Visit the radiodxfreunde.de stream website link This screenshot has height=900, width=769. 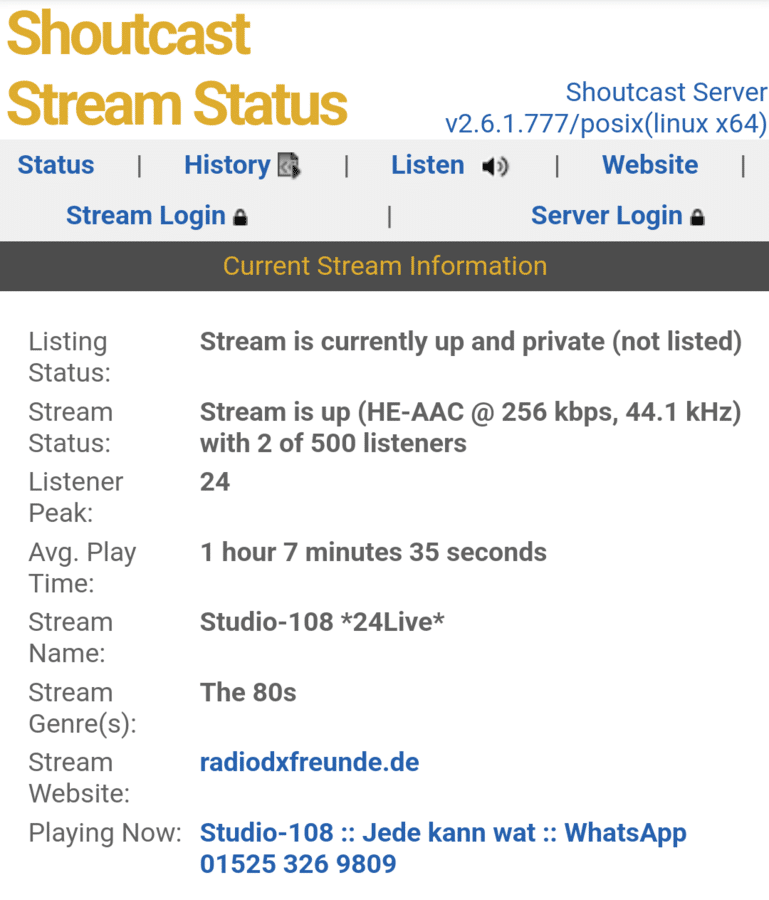(x=309, y=763)
